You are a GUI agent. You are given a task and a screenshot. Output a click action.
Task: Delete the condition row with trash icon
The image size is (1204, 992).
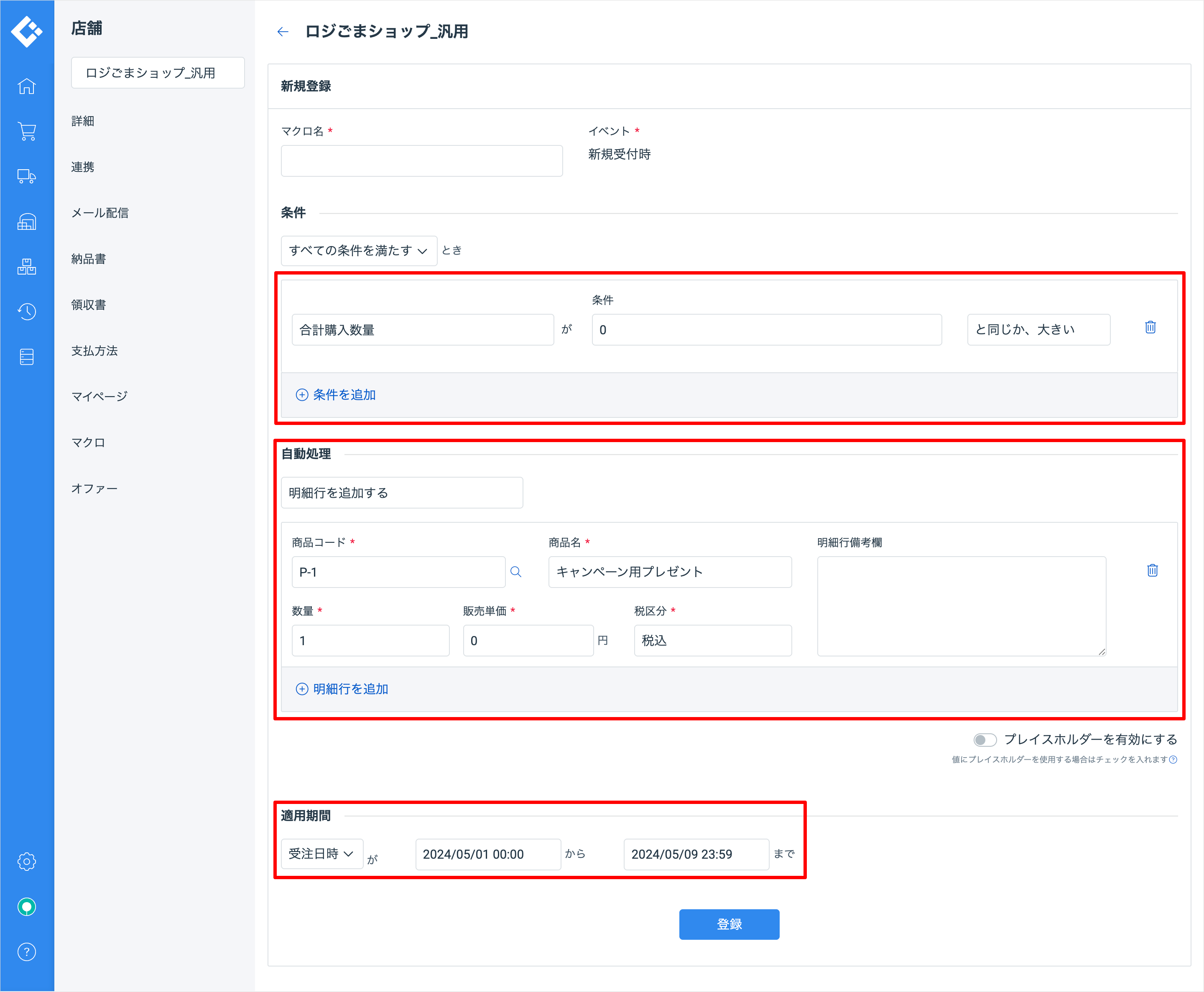click(x=1150, y=328)
